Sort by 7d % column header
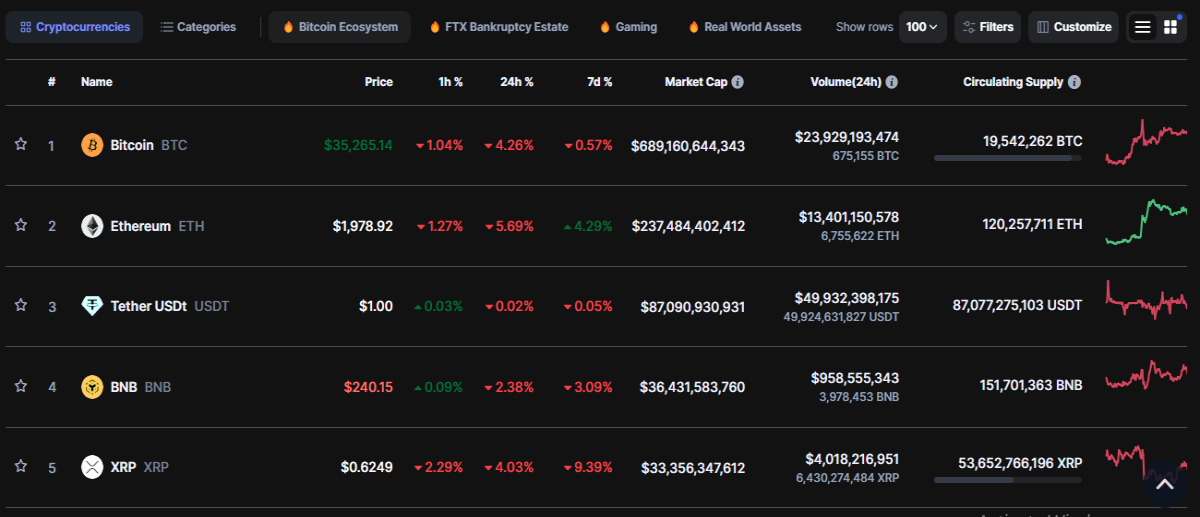1200x517 pixels. 599,82
